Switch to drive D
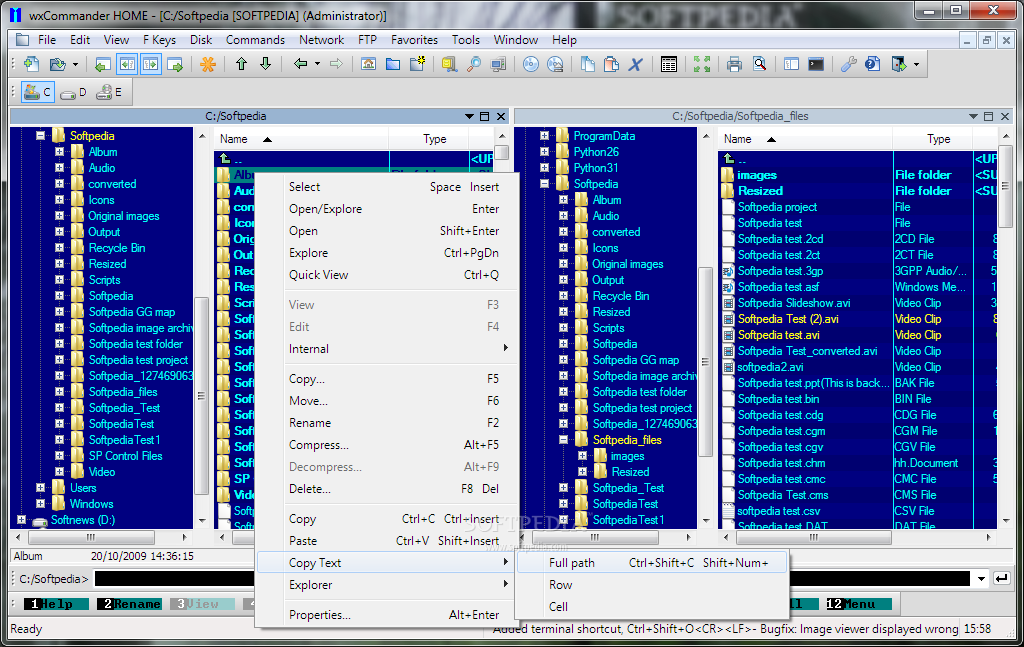Viewport: 1024px width, 647px height. [73, 93]
